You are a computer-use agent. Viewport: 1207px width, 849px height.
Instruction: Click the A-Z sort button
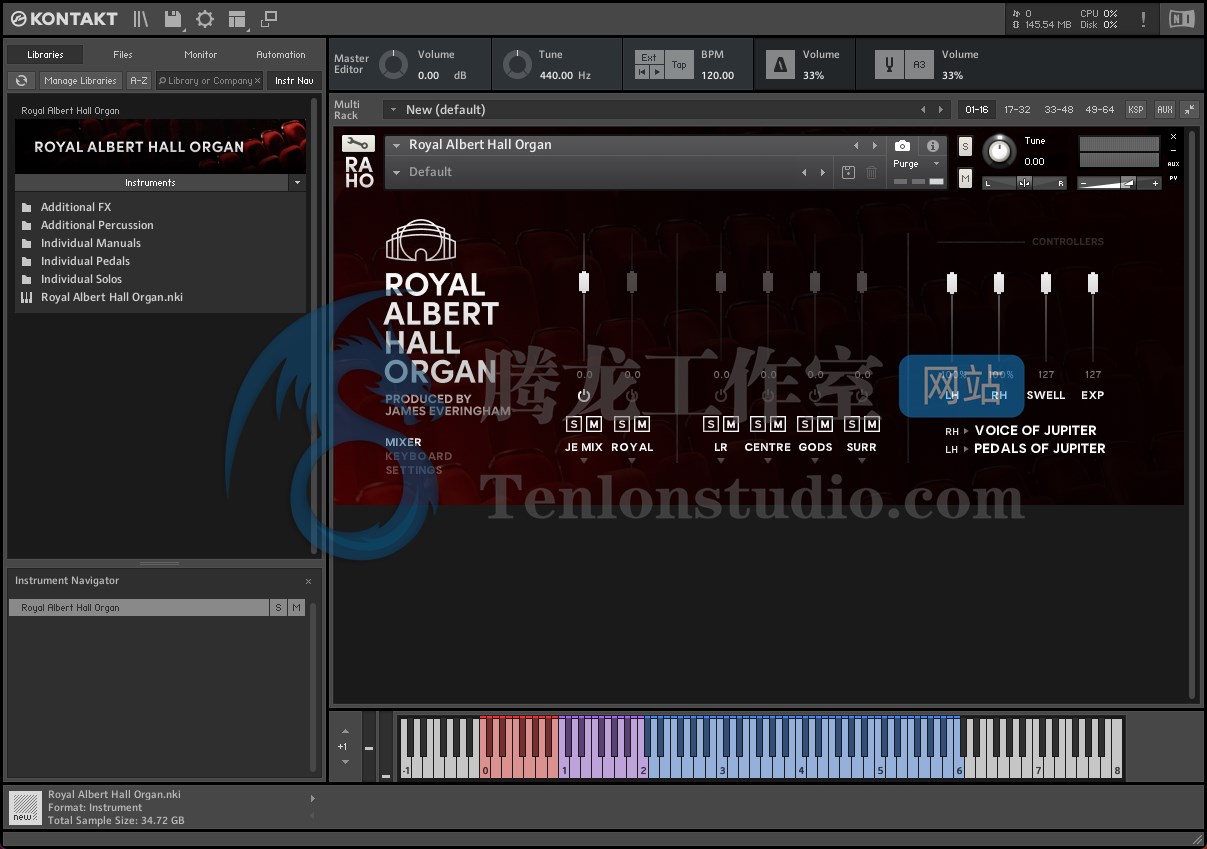[139, 81]
